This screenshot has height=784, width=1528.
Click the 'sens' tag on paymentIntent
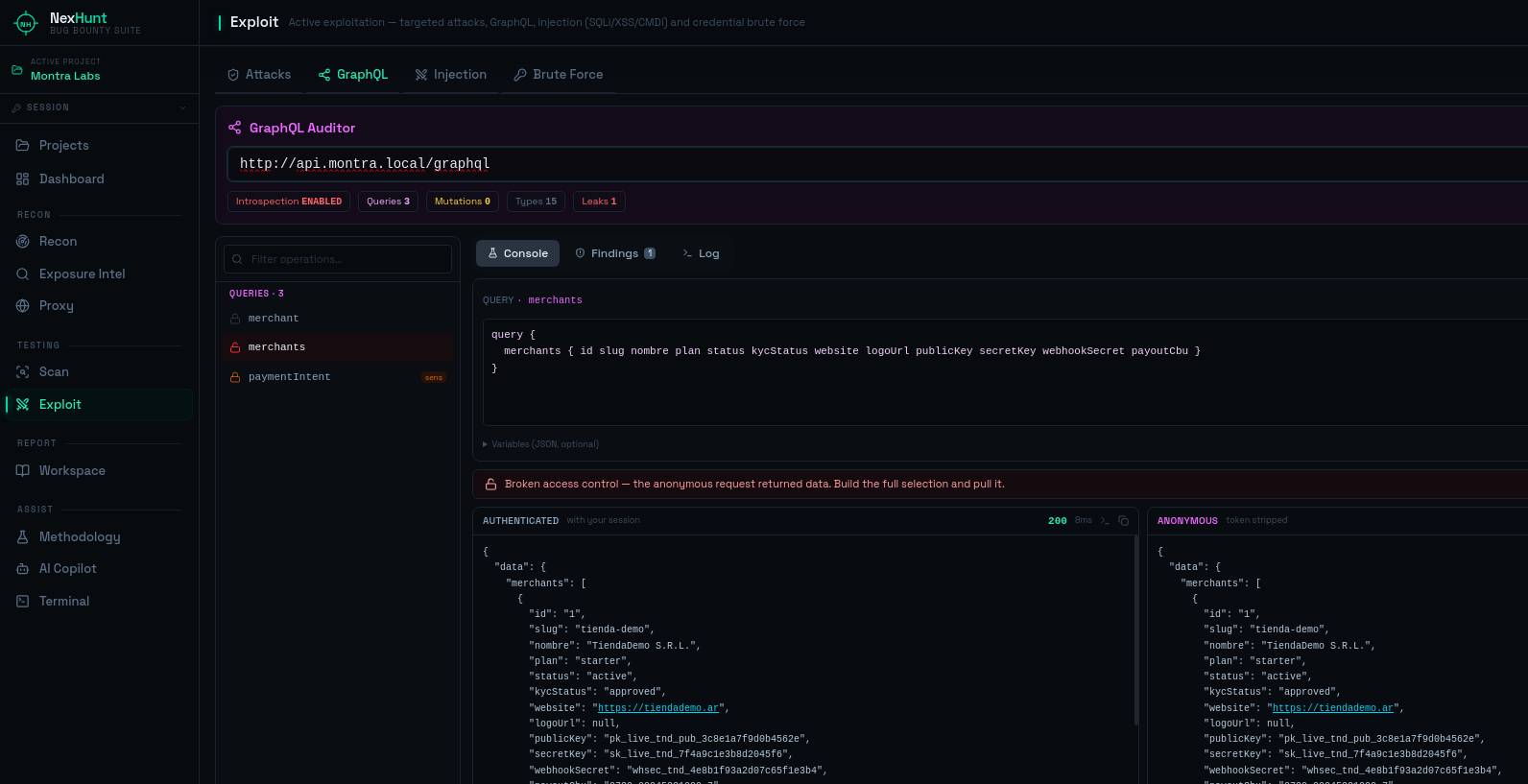pyautogui.click(x=434, y=377)
